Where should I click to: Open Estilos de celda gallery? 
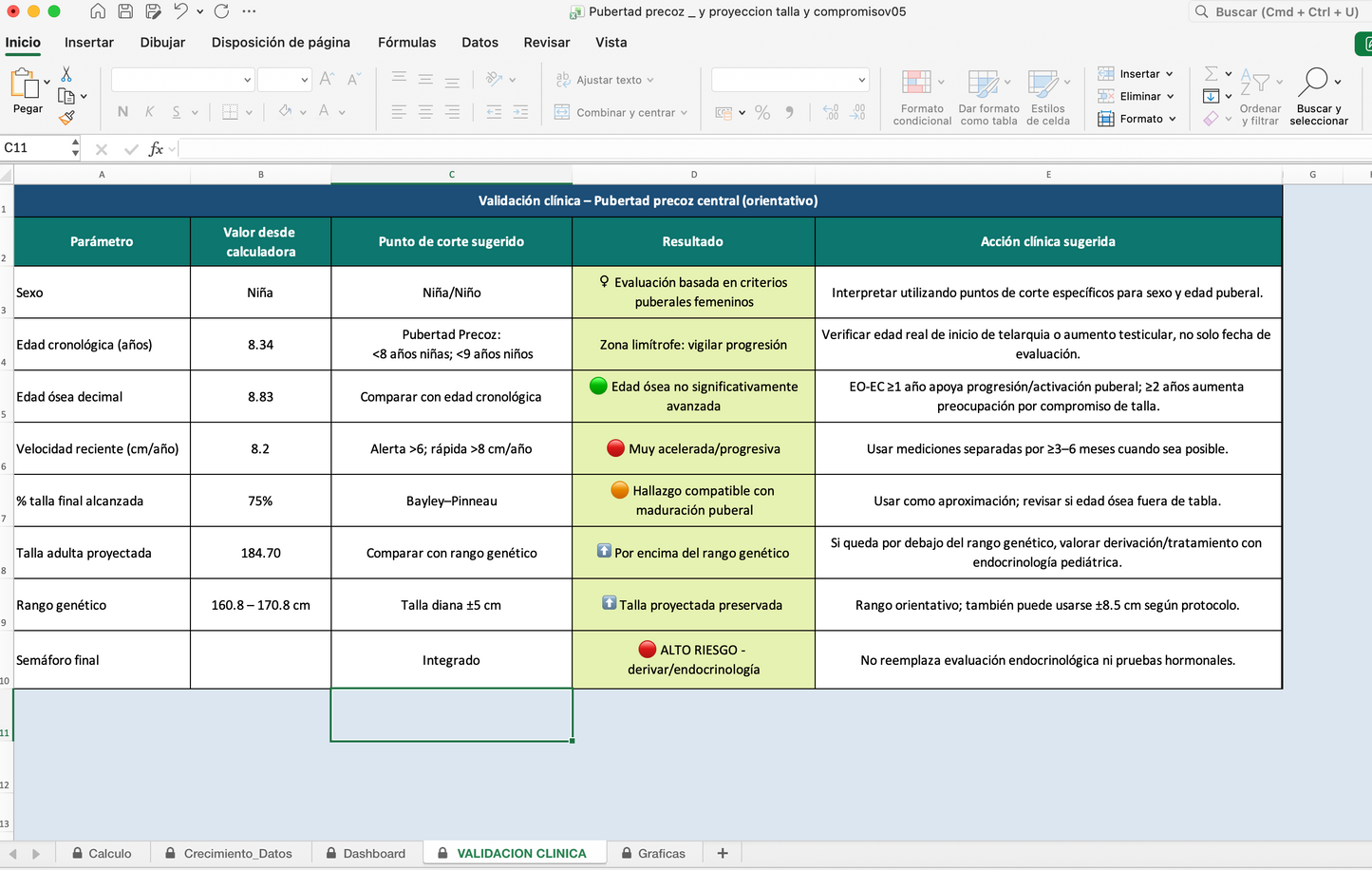(1048, 97)
